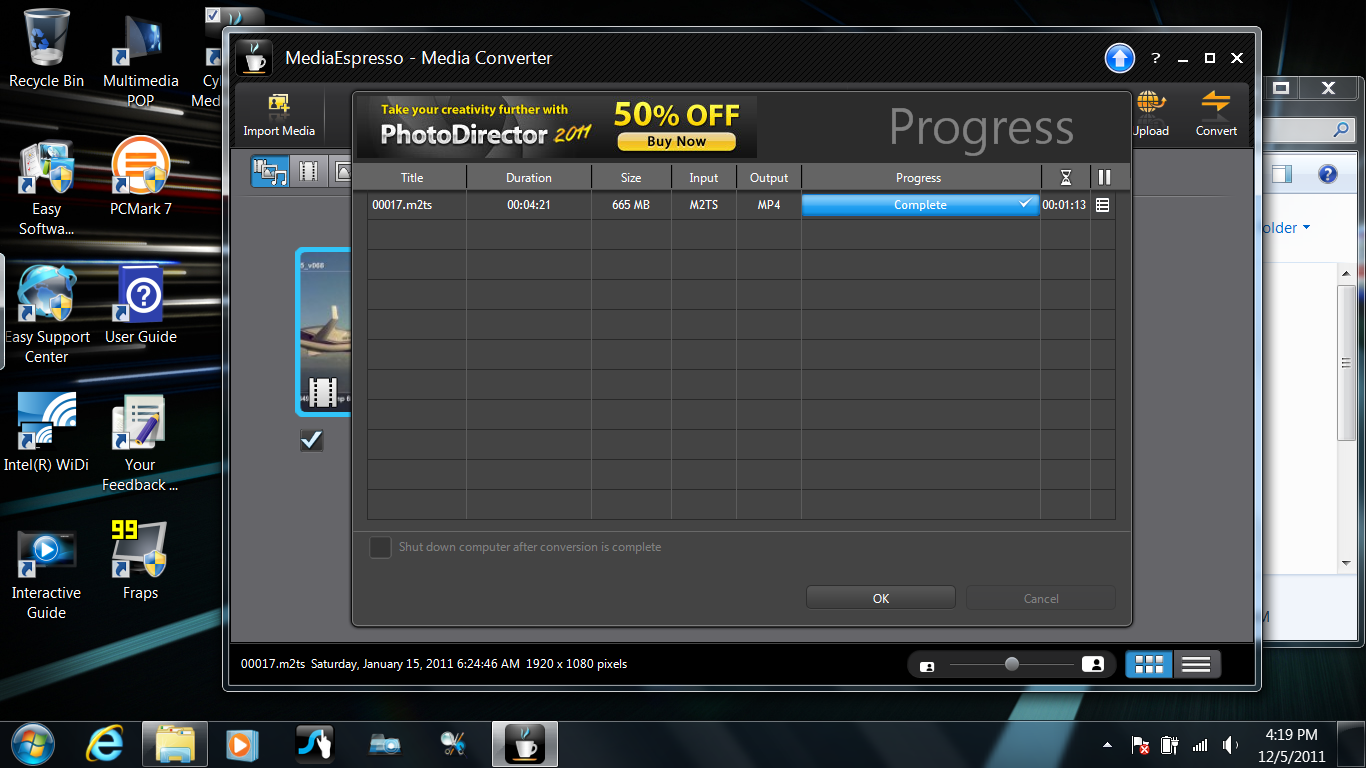This screenshot has height=768, width=1366.
Task: Click Snipping Tool taskbar icon
Action: [453, 745]
